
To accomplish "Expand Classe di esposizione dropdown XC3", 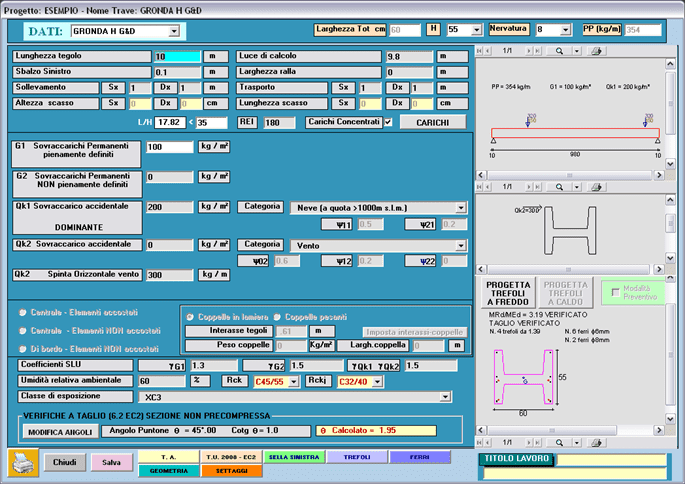I will coord(445,397).
